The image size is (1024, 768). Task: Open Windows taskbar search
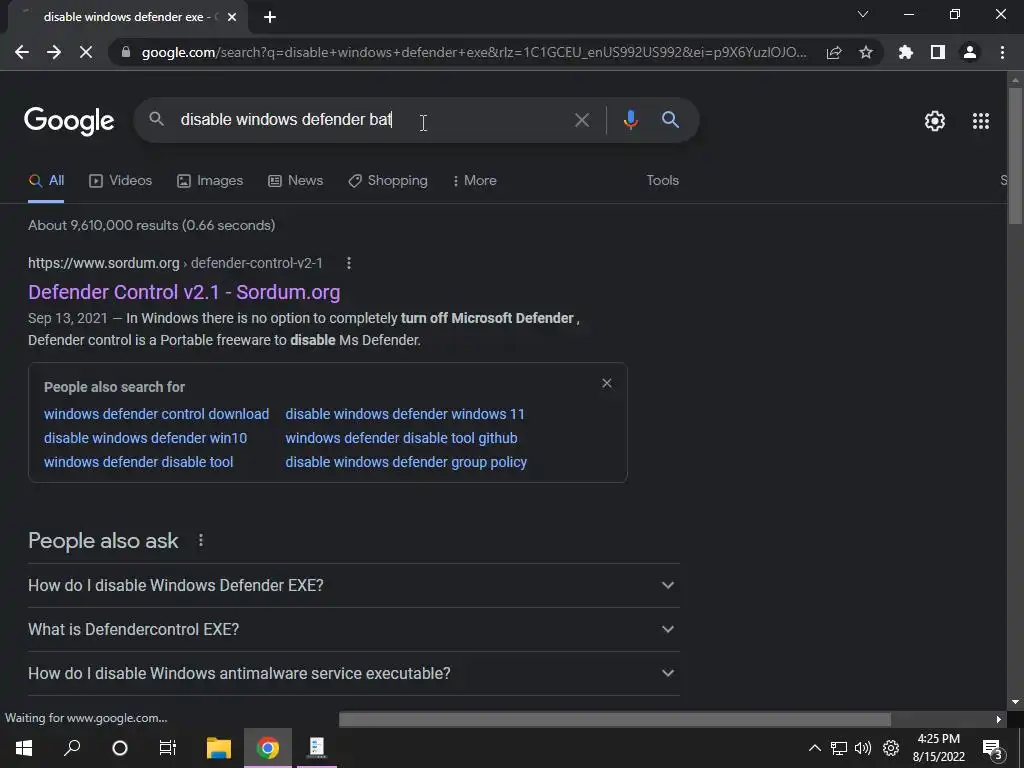[x=72, y=748]
